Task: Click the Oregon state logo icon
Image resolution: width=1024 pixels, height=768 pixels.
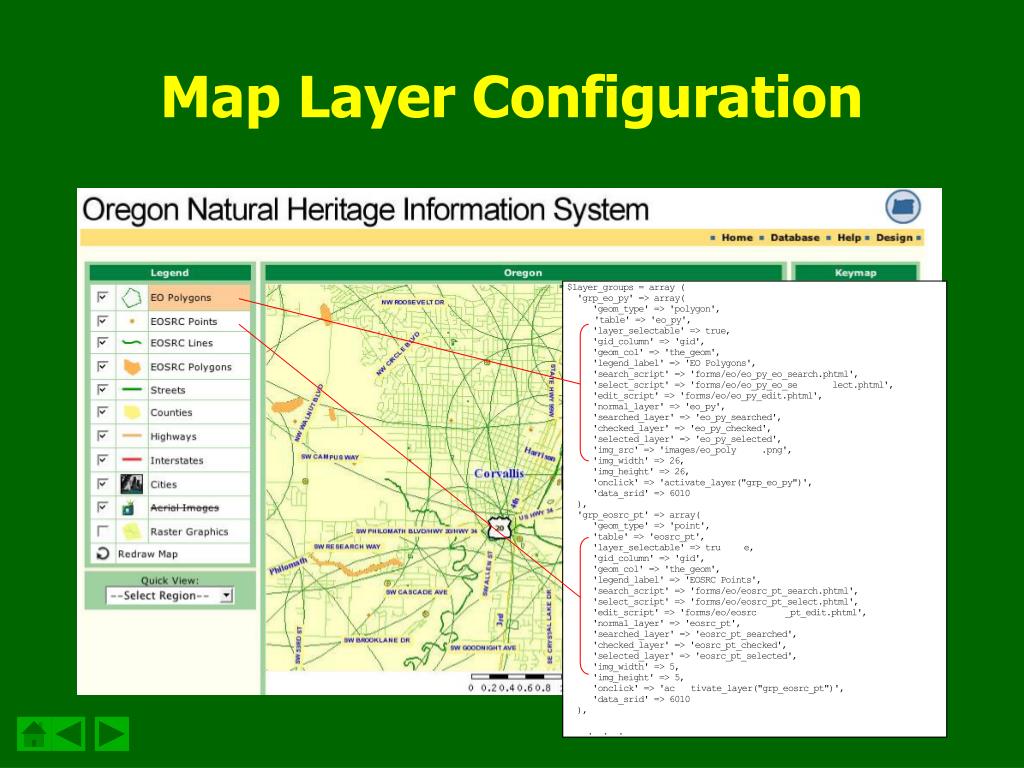Action: [x=903, y=207]
